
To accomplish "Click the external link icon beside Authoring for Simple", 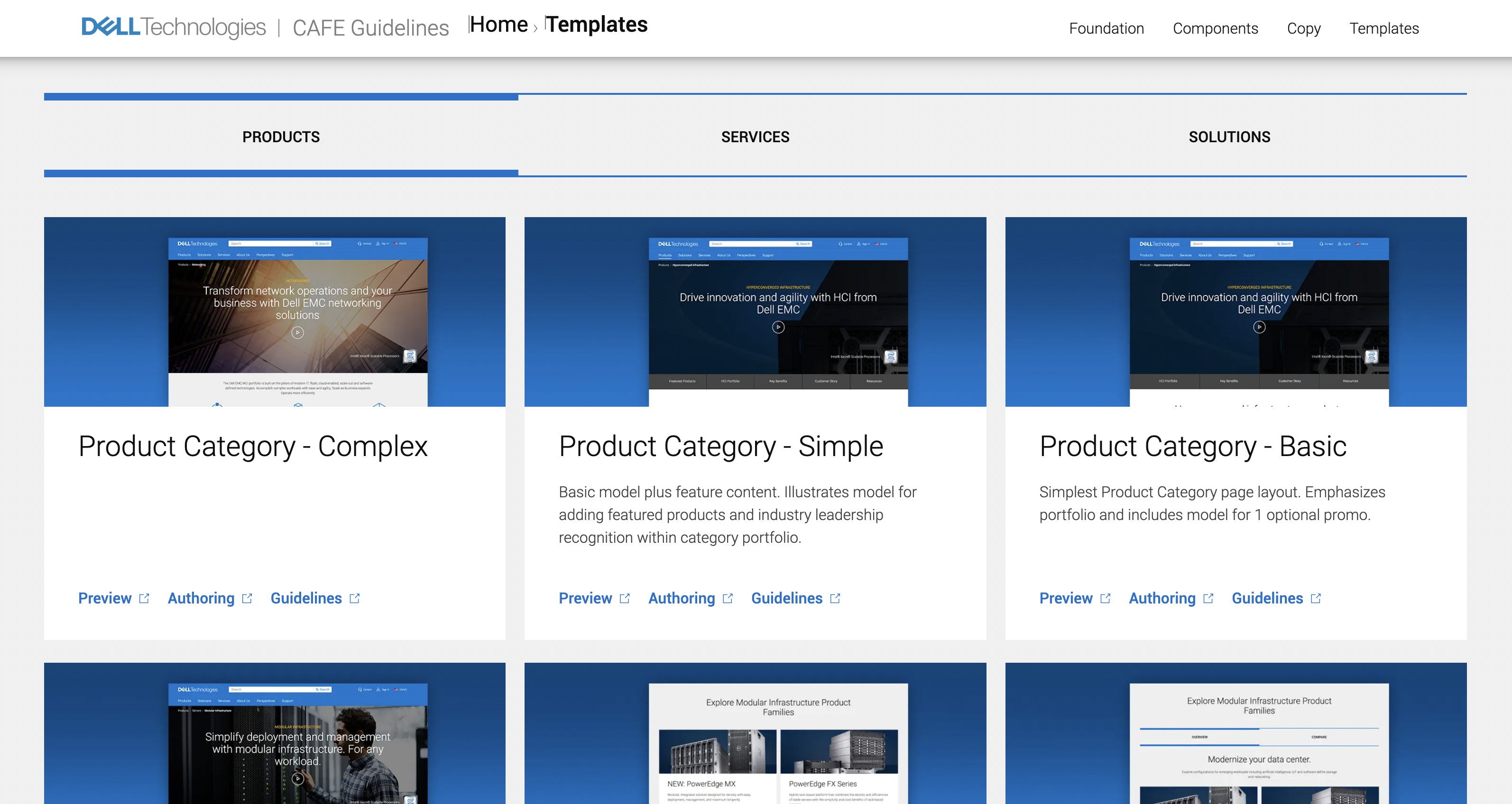I will point(729,597).
